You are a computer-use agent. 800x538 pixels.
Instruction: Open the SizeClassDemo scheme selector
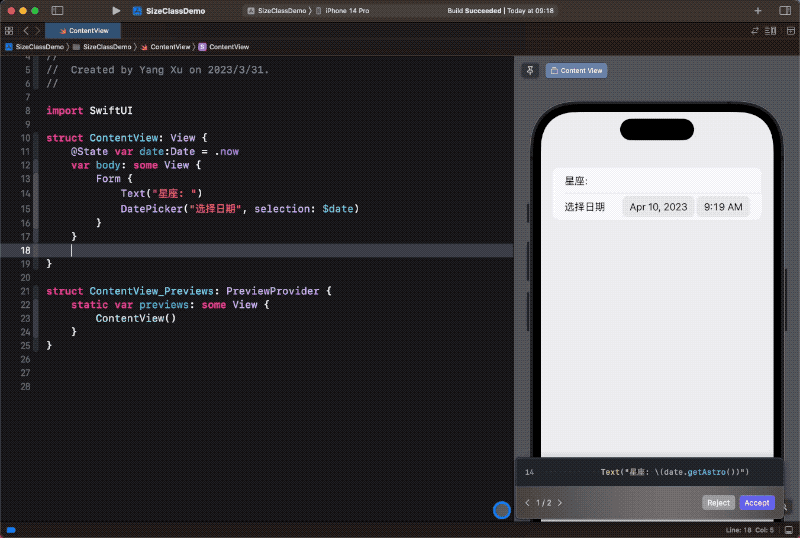click(x=277, y=11)
